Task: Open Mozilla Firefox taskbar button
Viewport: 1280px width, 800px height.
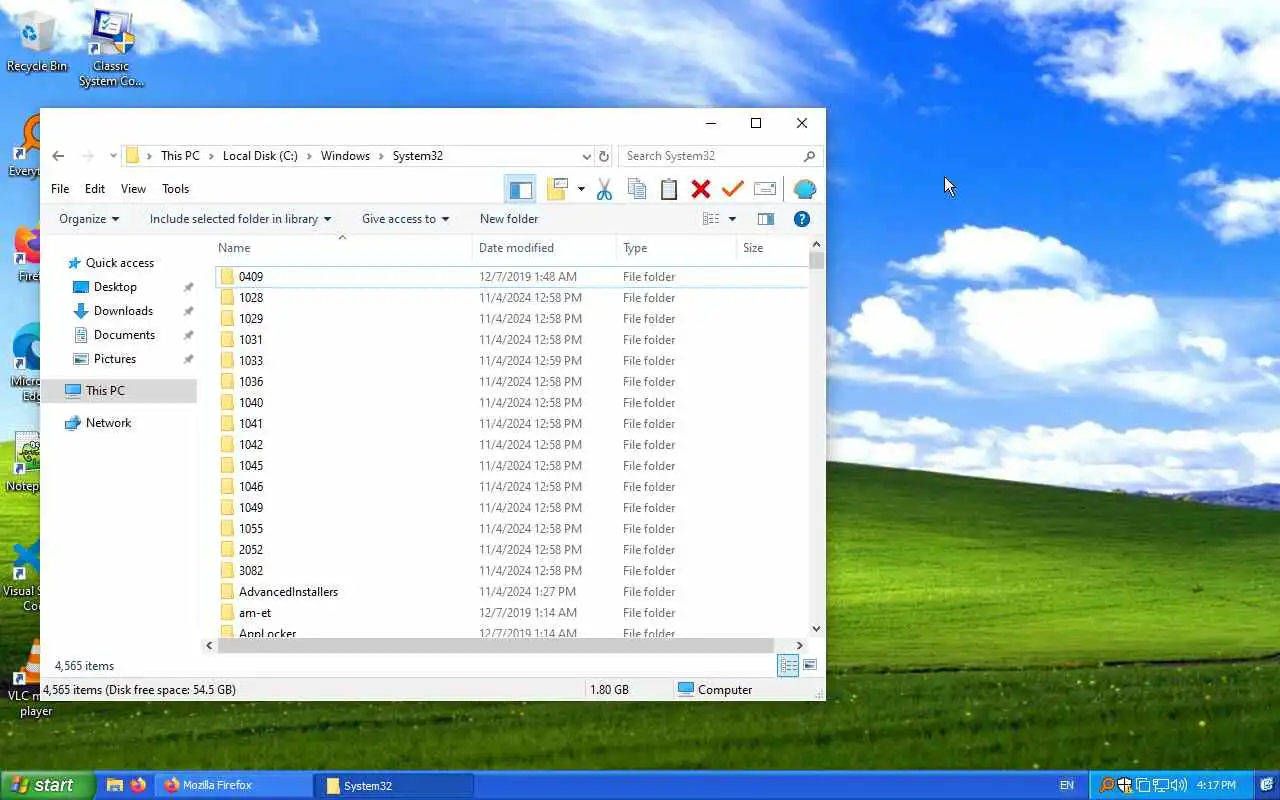Action: 233,785
